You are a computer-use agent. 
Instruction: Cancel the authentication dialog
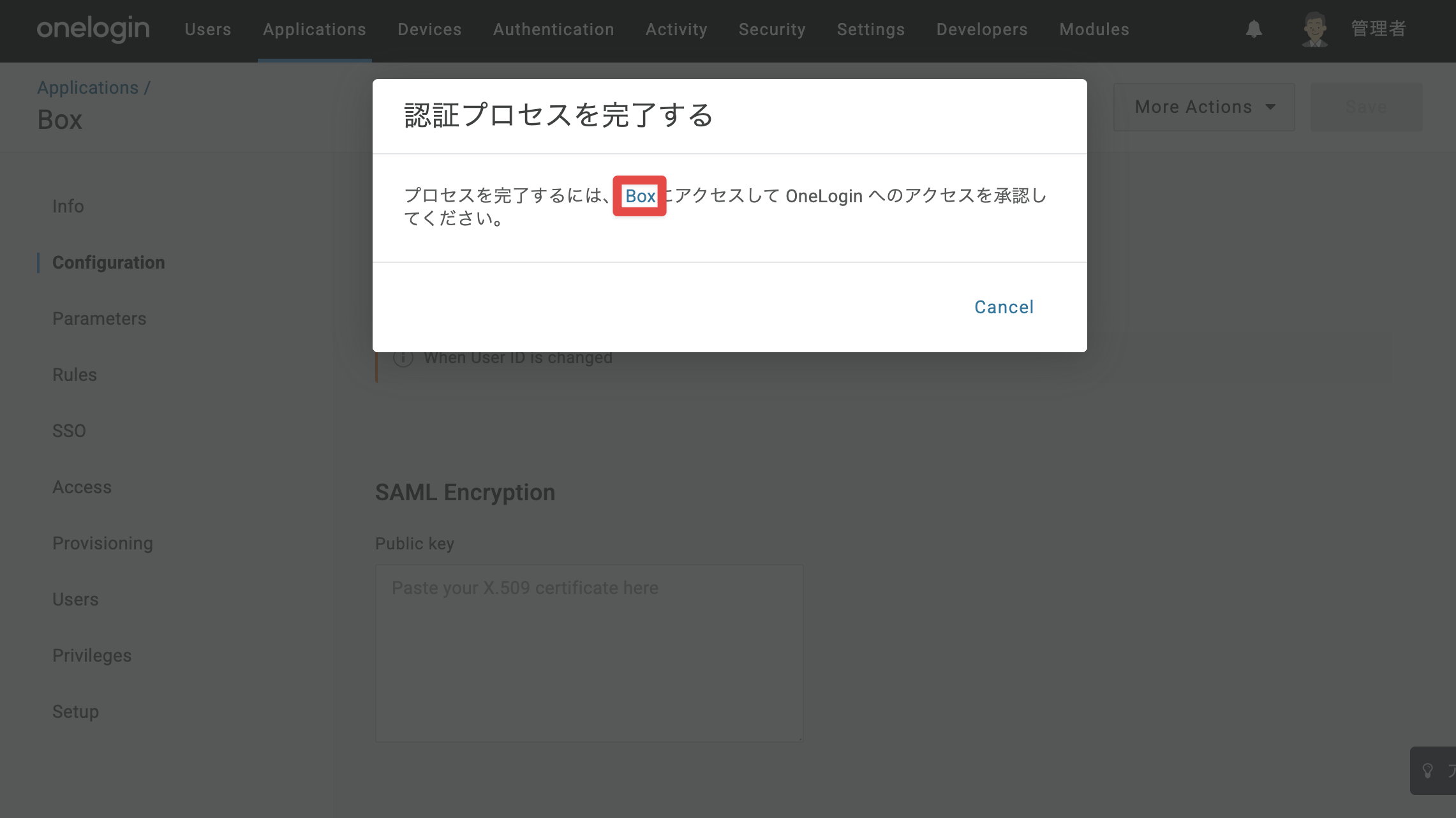point(1004,307)
